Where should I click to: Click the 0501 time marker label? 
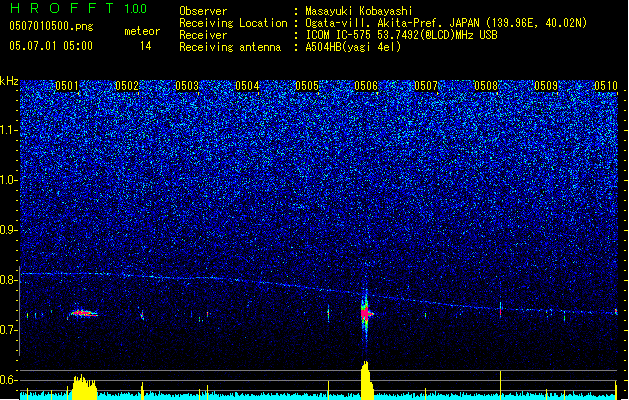coord(67,86)
